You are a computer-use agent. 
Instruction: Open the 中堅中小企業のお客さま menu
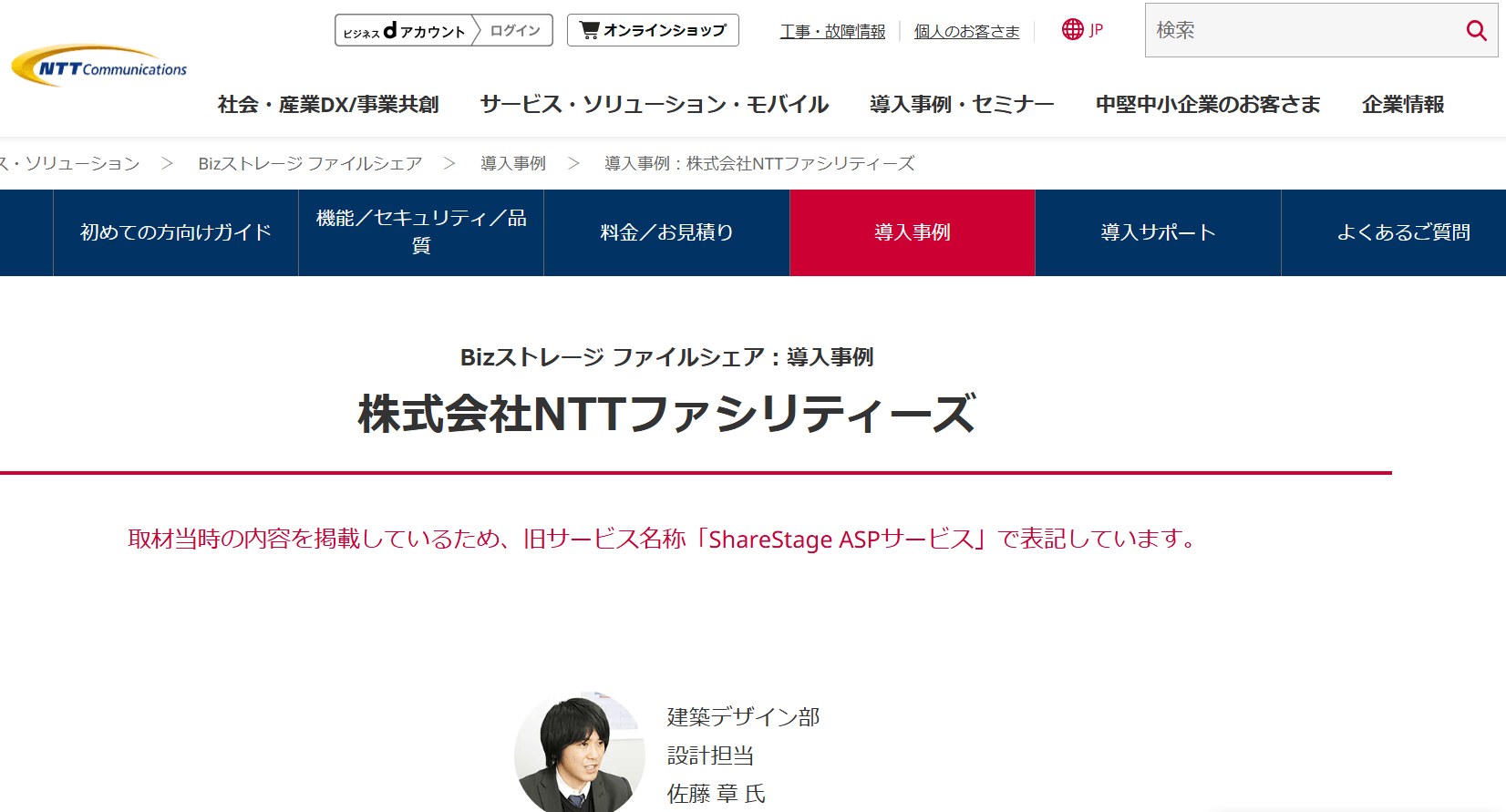[x=1208, y=105]
